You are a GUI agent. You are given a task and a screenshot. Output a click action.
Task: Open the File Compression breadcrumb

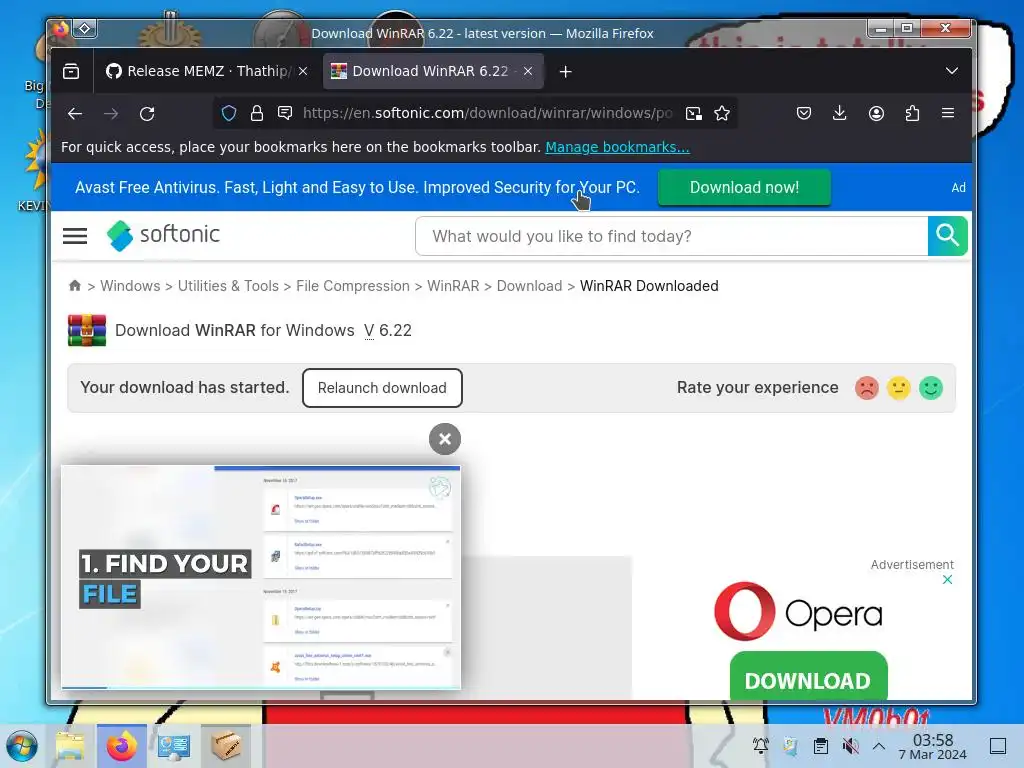[x=353, y=286]
